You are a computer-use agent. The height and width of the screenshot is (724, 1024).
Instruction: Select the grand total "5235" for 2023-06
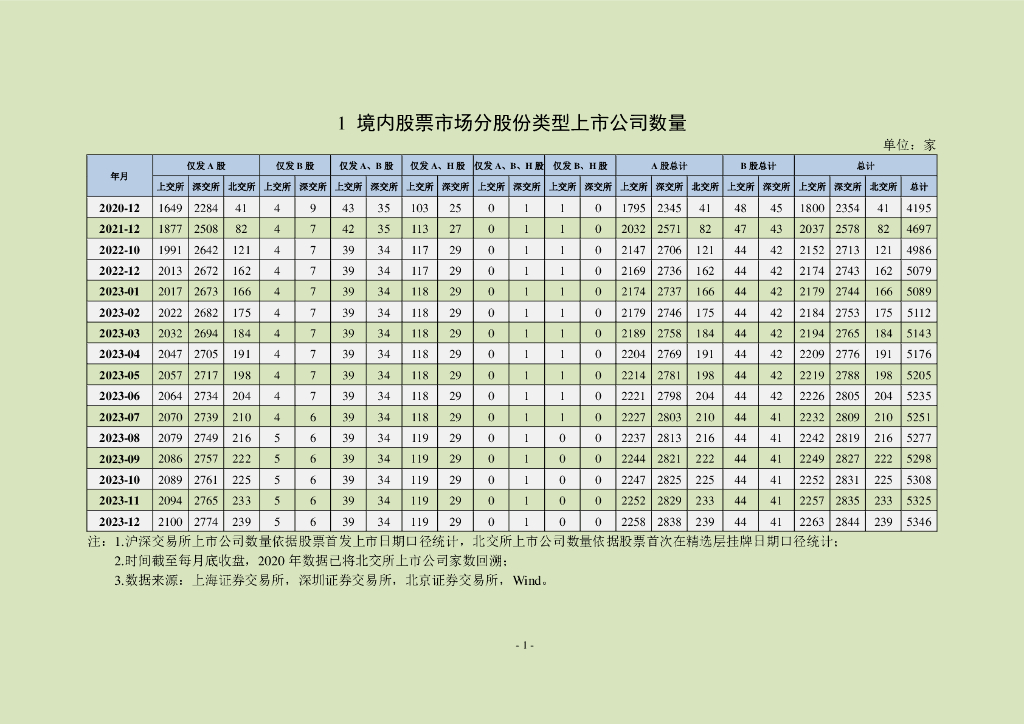click(x=919, y=396)
